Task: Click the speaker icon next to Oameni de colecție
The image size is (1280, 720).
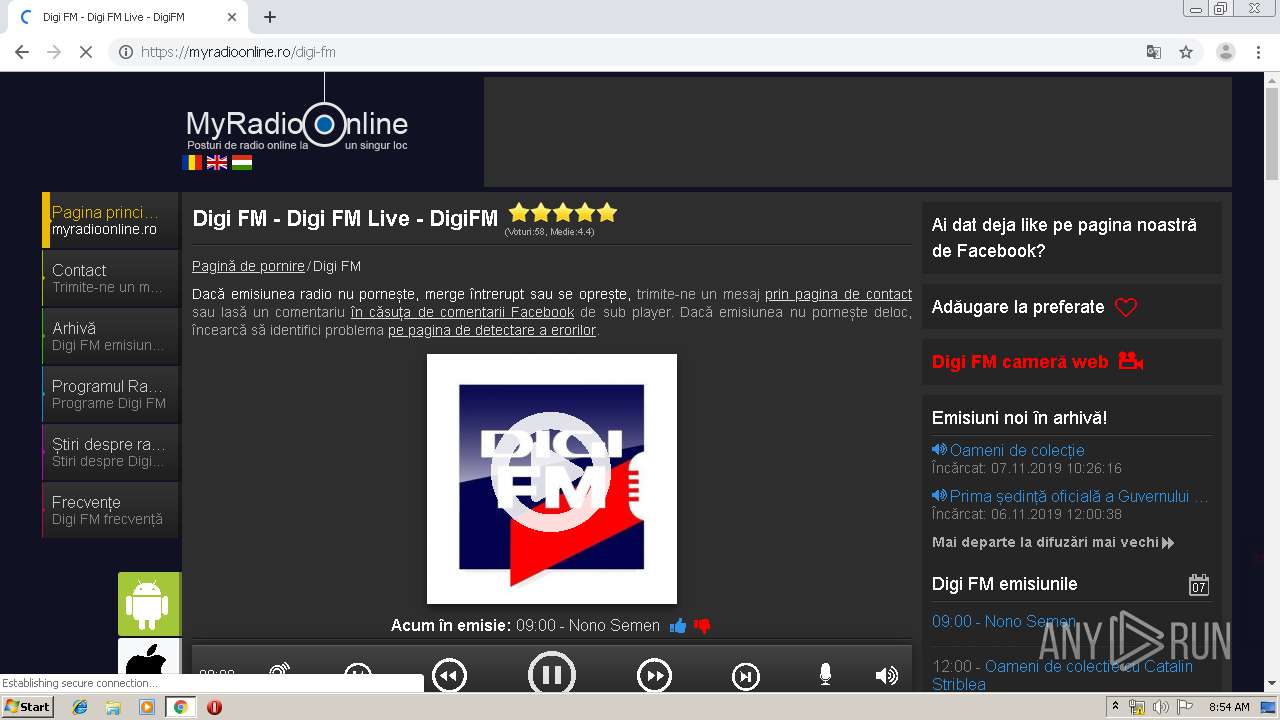Action: pos(939,450)
